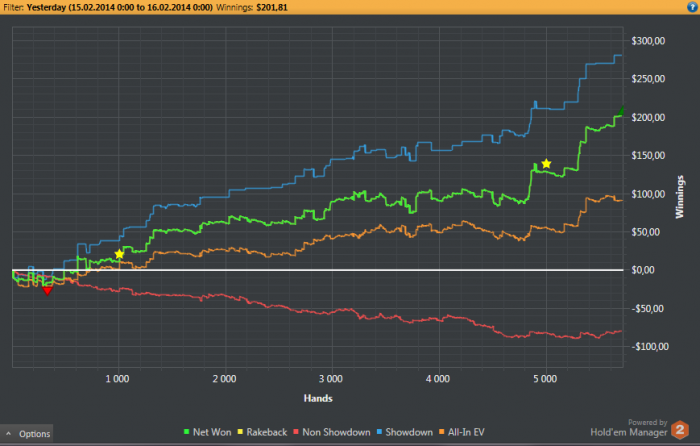
Task: Click the blue help icon
Action: tap(692, 7)
